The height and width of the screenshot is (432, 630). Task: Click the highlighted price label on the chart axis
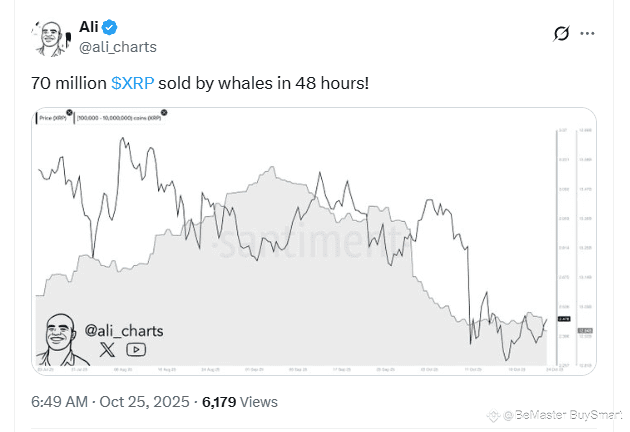(x=563, y=319)
